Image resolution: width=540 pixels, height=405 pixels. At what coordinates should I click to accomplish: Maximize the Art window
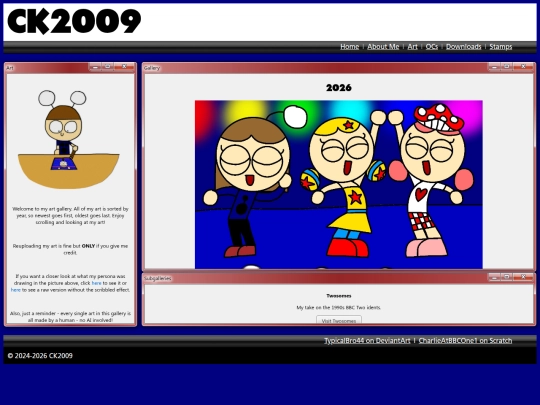pyautogui.click(x=108, y=67)
